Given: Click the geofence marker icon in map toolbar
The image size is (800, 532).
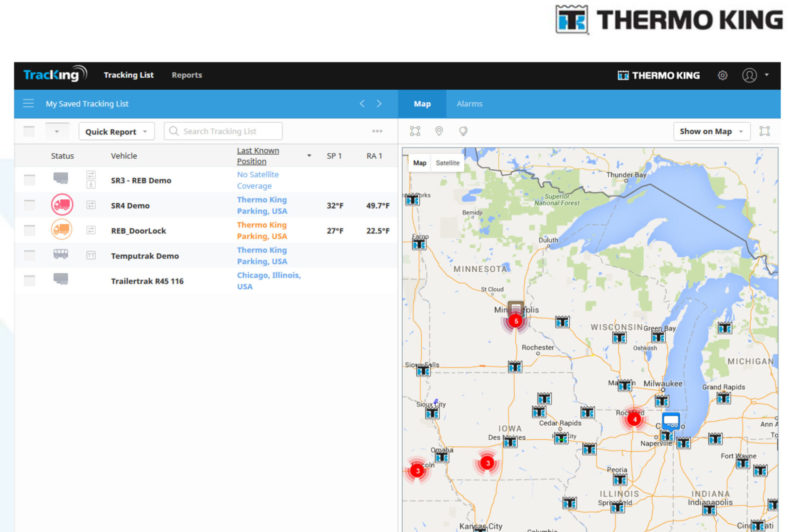Looking at the screenshot, I should (463, 131).
